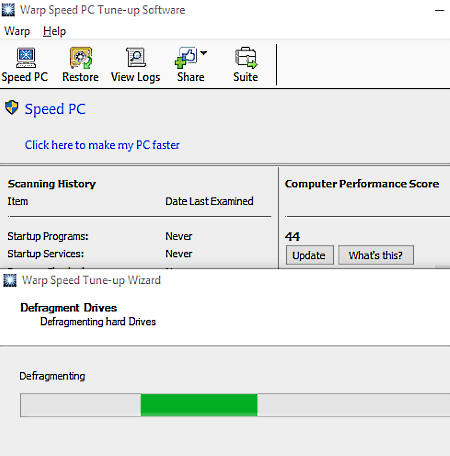Open the Warp menu
This screenshot has height=456, width=450.
tap(17, 31)
